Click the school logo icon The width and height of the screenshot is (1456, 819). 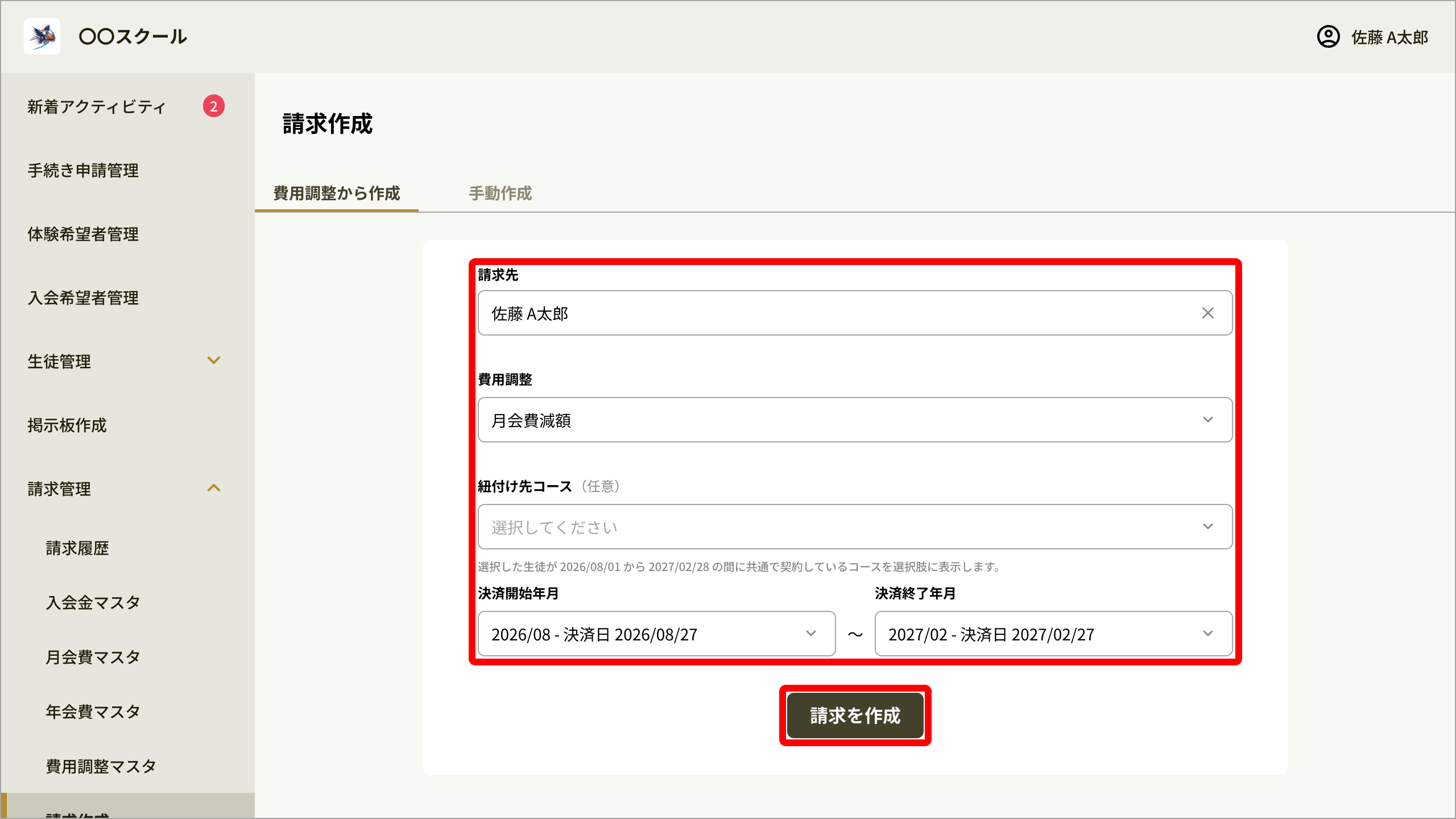tap(42, 36)
